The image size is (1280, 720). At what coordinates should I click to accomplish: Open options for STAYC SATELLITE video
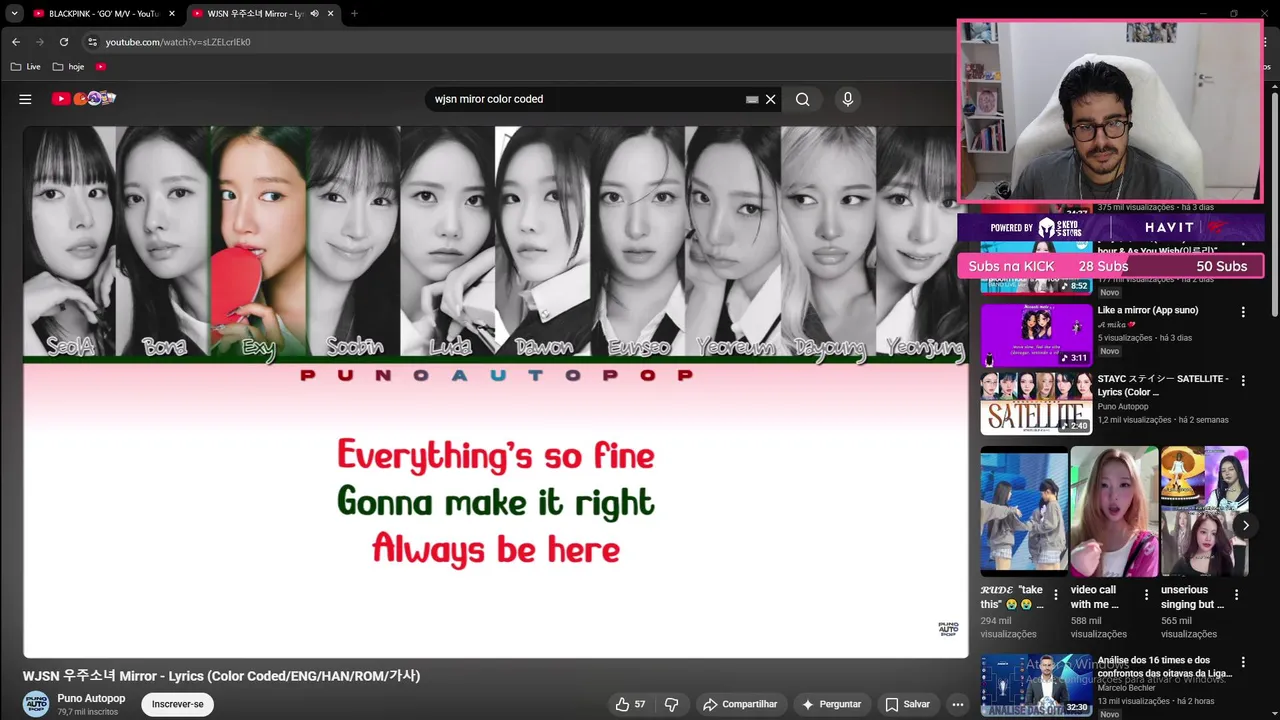[x=1243, y=381]
